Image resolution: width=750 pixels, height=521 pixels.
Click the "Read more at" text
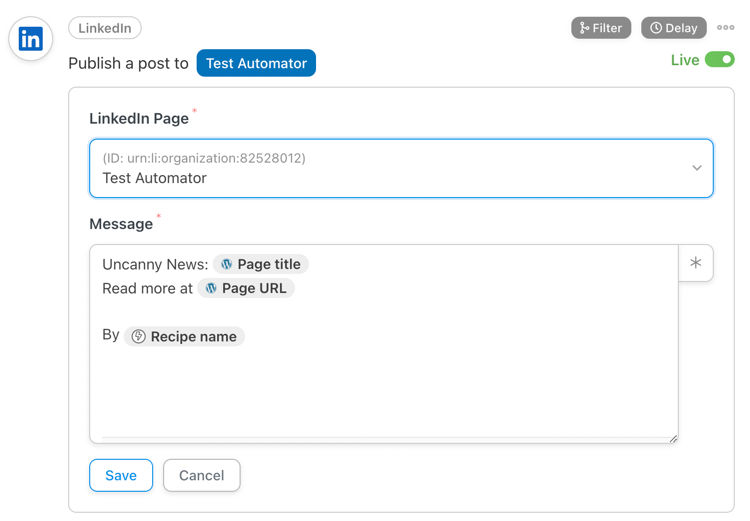click(x=147, y=288)
